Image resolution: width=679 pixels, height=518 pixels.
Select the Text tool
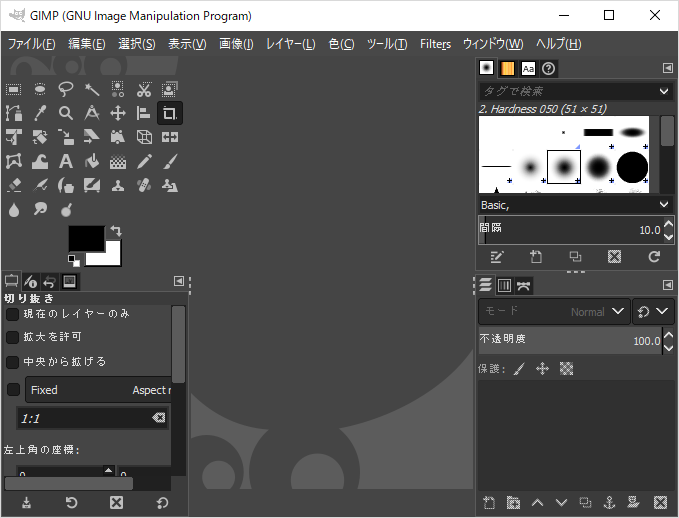(x=66, y=162)
